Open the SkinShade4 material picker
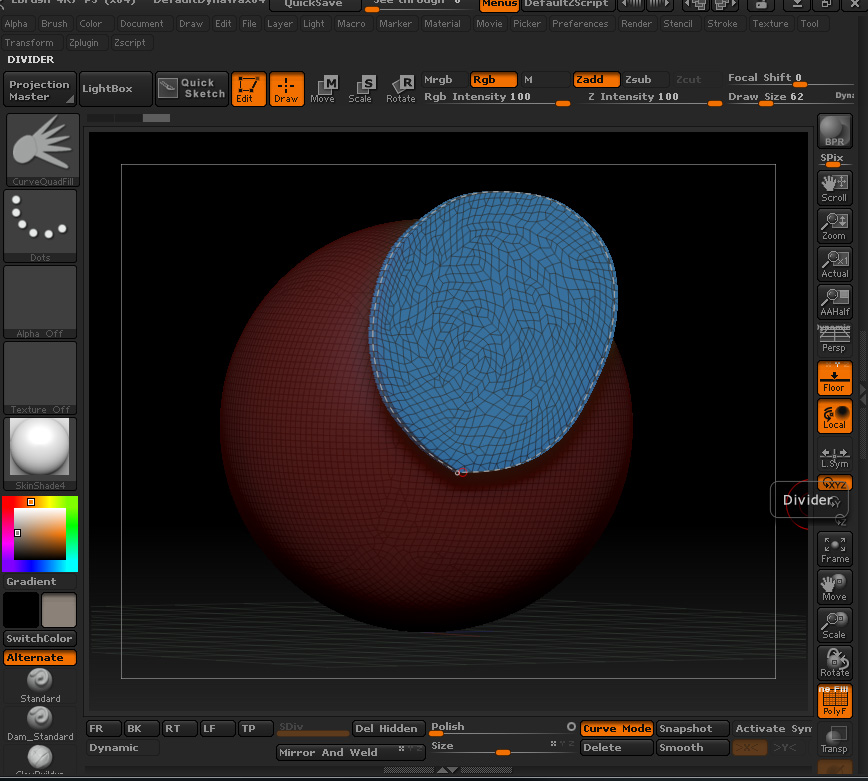 click(40, 454)
